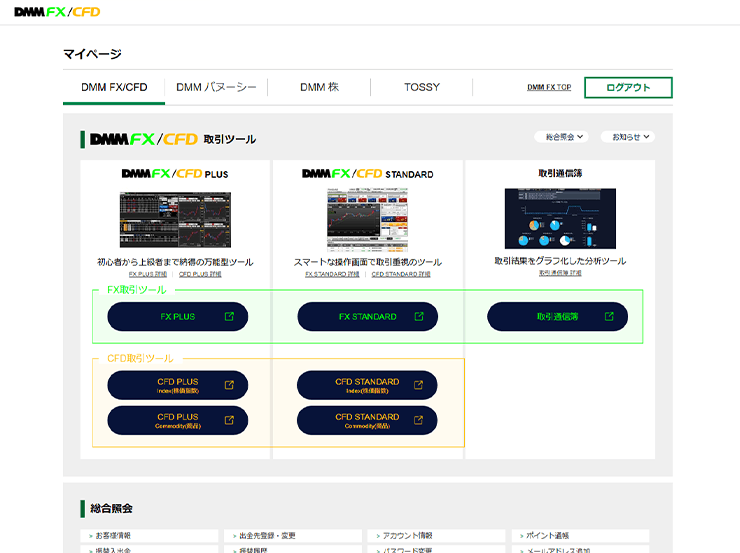Click external-link icon on FX PLUS button
The width and height of the screenshot is (740, 553).
(229, 317)
